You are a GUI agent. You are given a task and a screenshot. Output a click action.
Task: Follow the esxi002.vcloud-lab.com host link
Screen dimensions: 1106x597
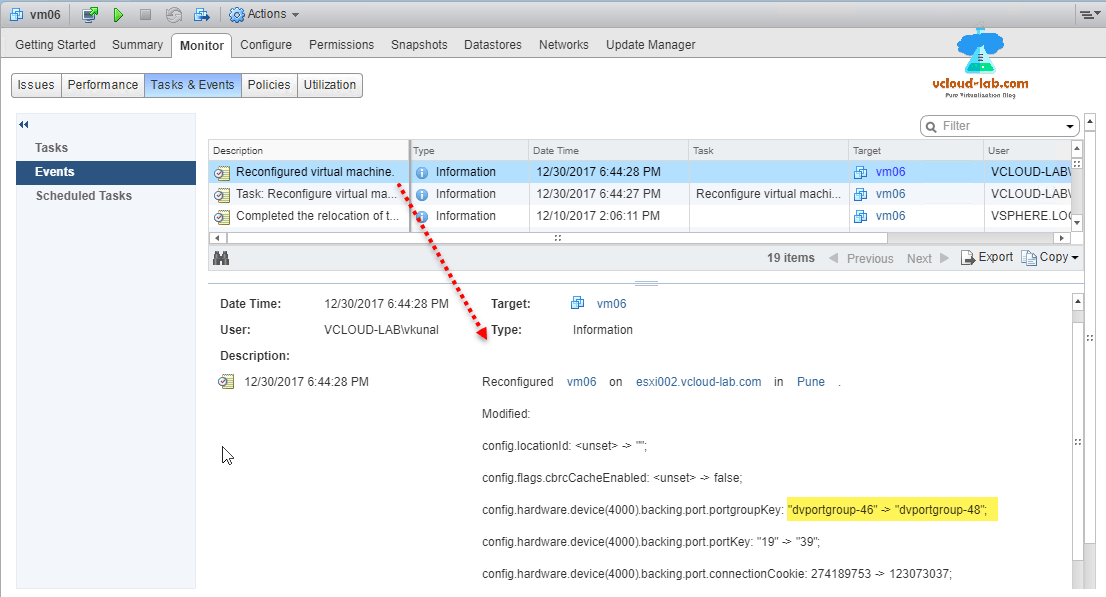[698, 381]
